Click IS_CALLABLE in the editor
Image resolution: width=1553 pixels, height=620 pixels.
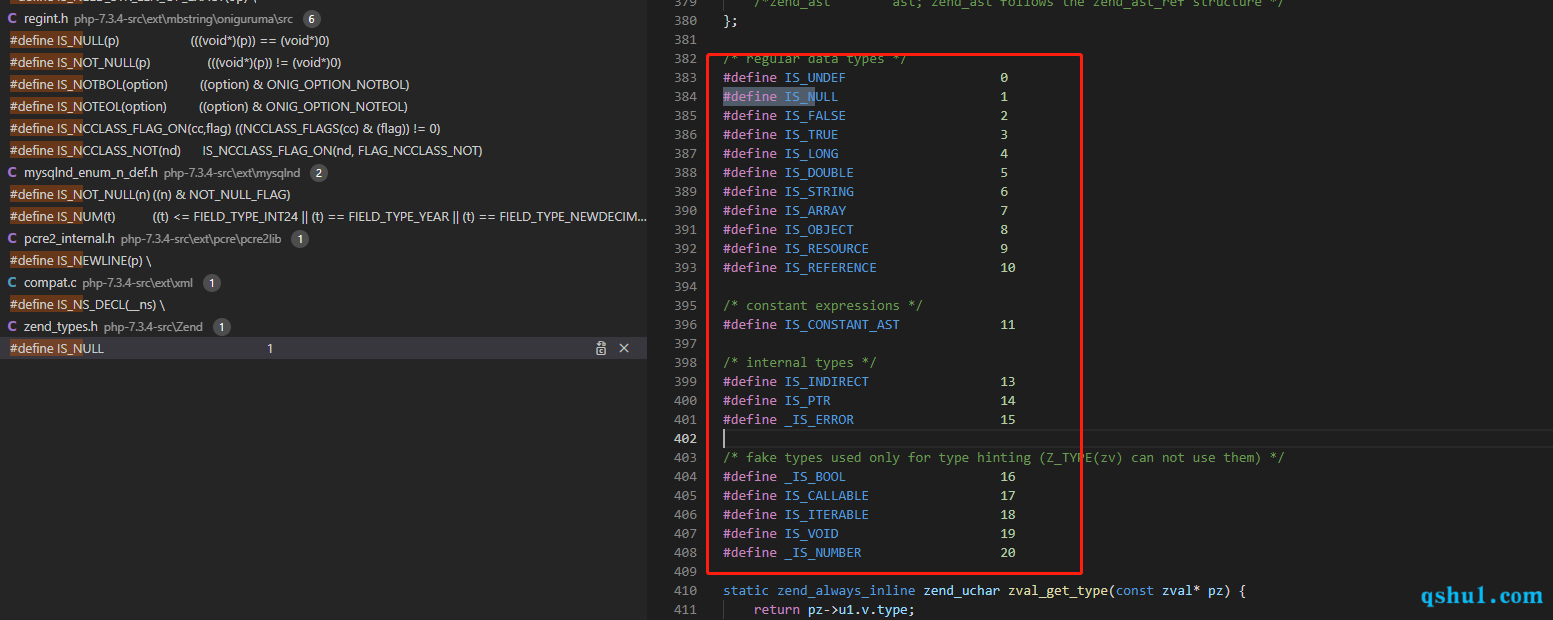pyautogui.click(x=827, y=496)
